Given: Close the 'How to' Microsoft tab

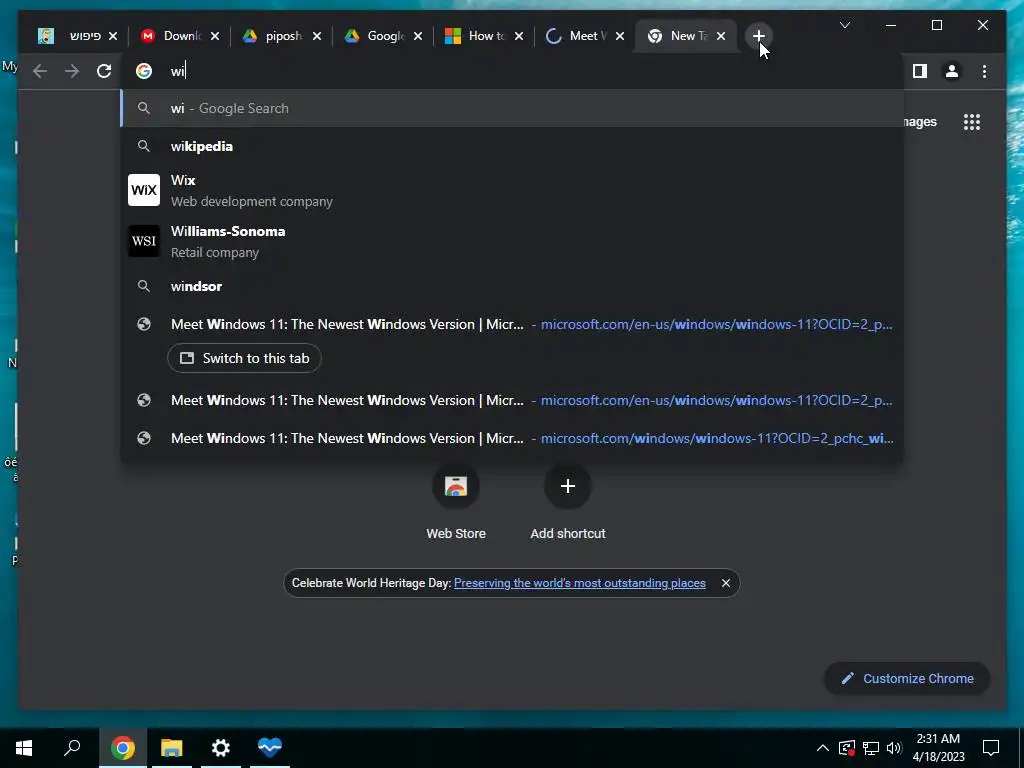Looking at the screenshot, I should click(519, 36).
